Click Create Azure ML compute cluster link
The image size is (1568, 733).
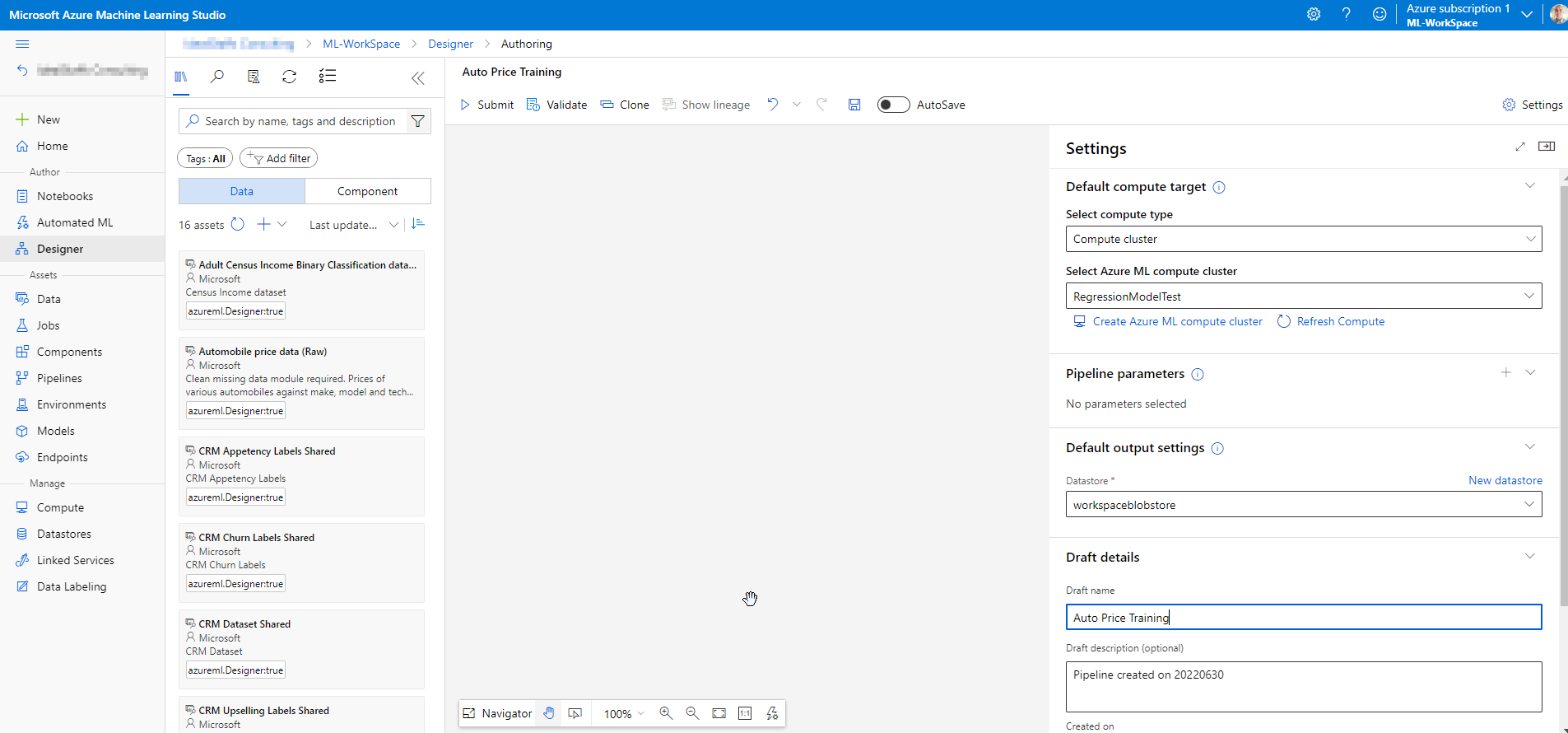point(1177,321)
